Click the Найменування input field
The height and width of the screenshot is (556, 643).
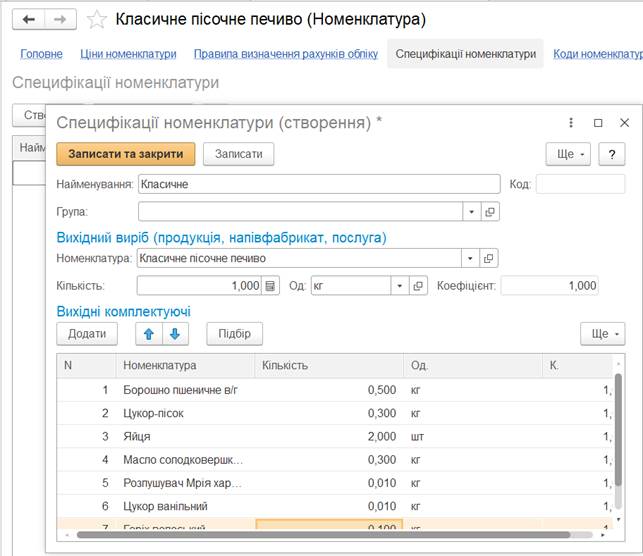[318, 184]
